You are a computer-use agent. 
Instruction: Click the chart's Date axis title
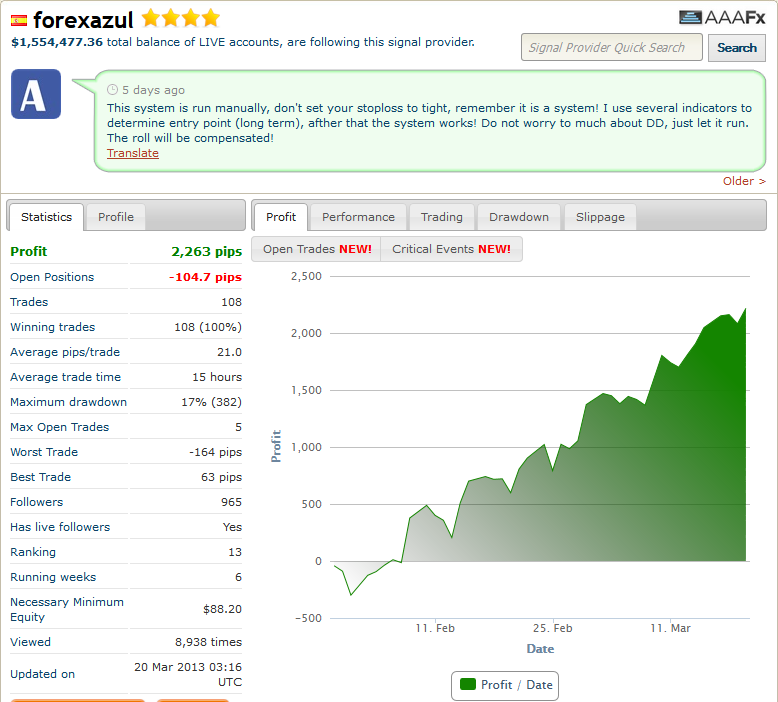[540, 649]
